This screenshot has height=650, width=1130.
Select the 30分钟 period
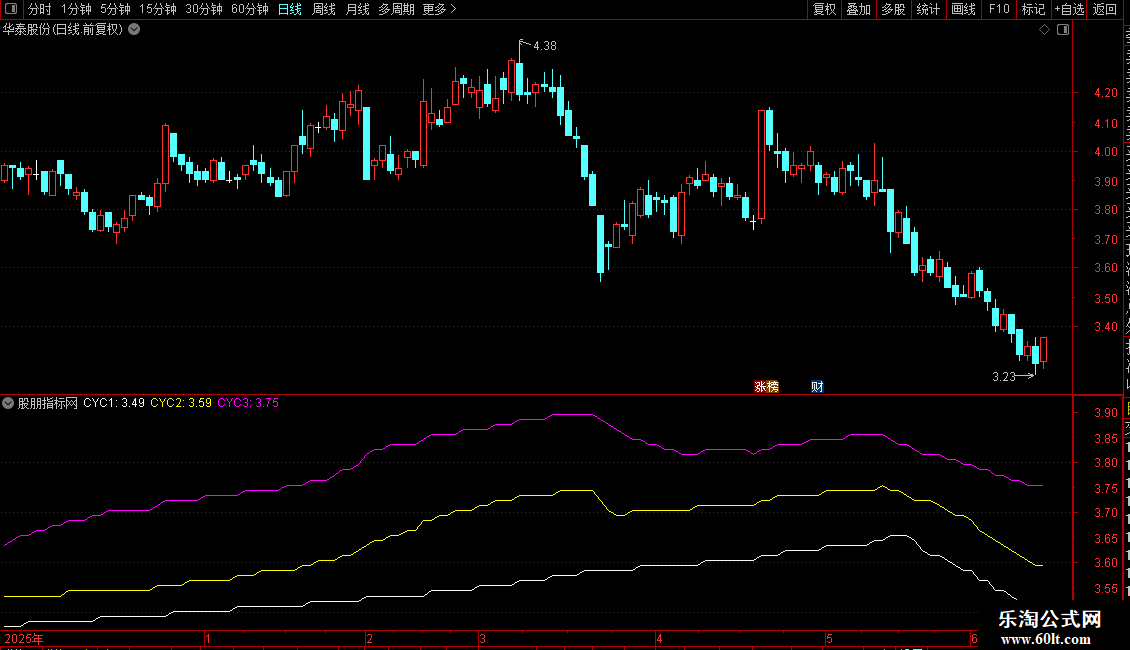[204, 9]
